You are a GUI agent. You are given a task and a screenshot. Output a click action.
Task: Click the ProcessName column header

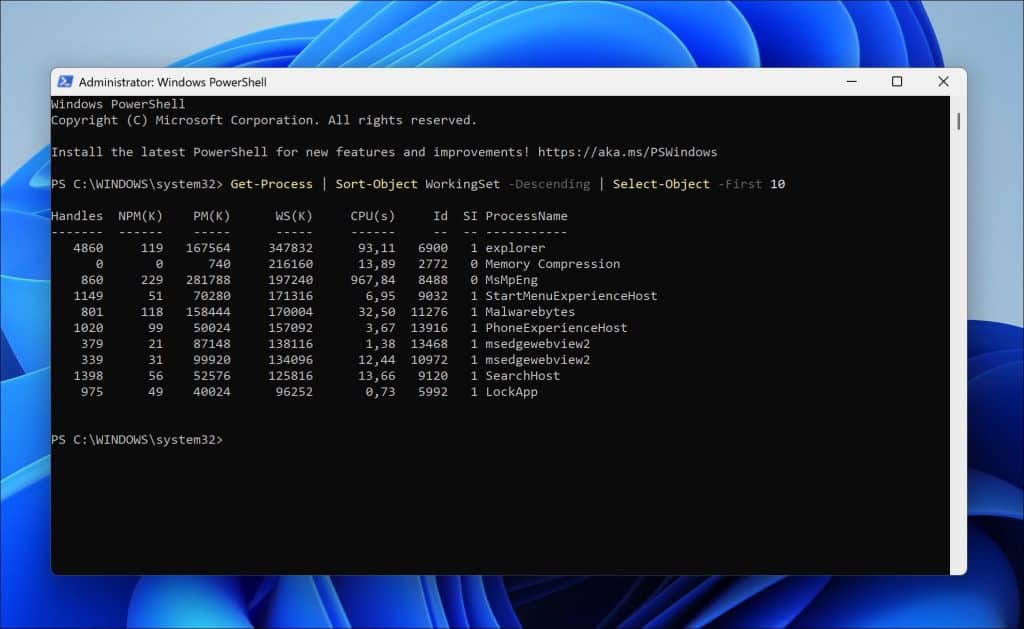coord(526,216)
